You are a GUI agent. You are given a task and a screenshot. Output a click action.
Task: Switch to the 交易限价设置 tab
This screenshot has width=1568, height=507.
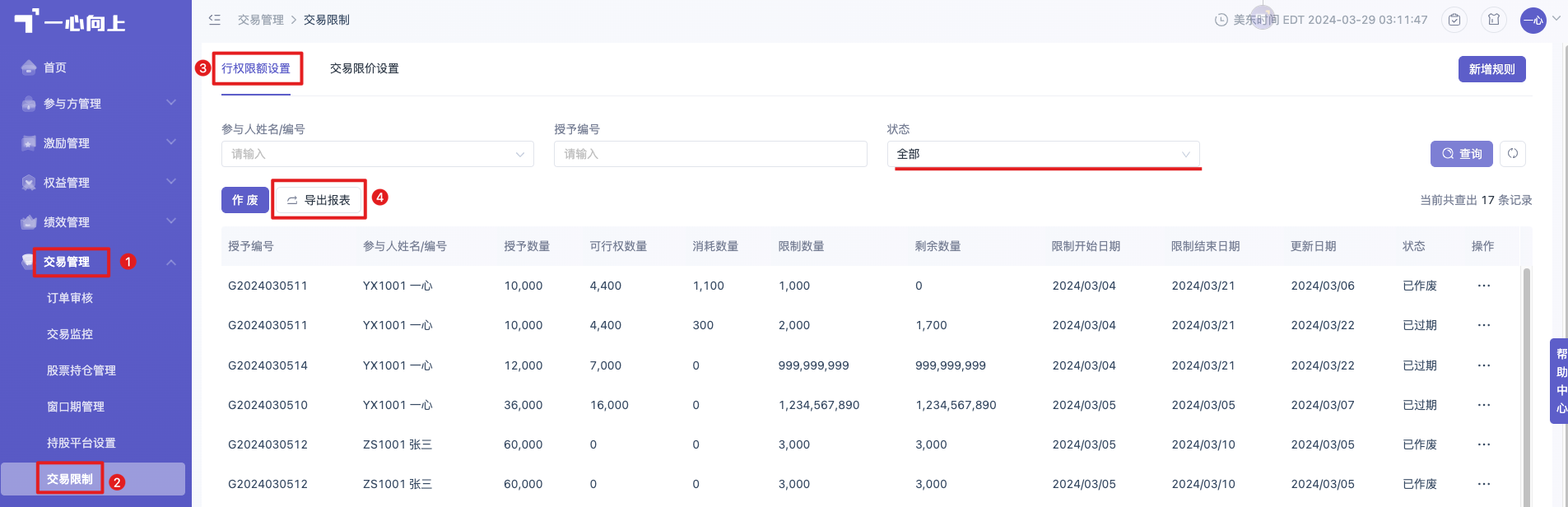pyautogui.click(x=365, y=68)
